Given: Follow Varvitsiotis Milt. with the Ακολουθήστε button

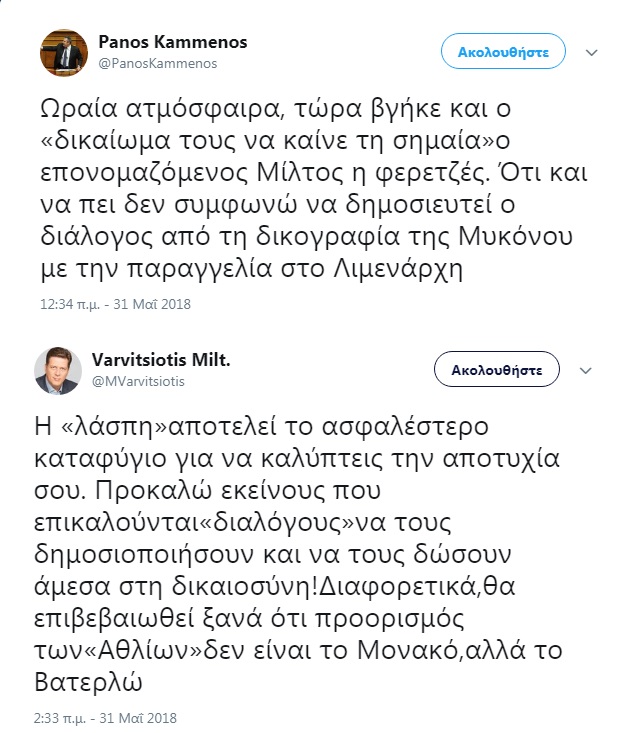Looking at the screenshot, I should (497, 369).
